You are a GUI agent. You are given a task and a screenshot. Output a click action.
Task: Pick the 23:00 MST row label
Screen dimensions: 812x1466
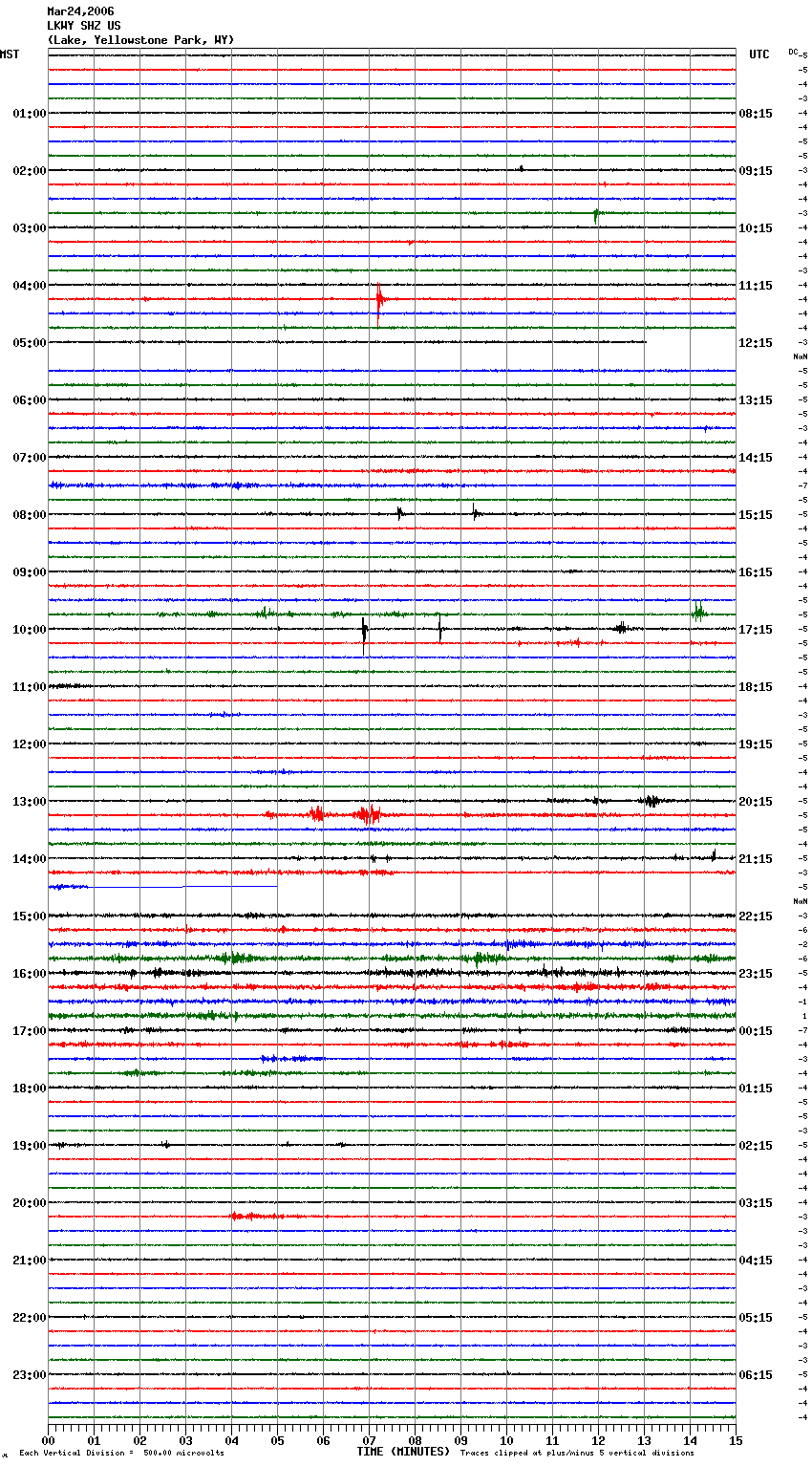(x=29, y=1375)
